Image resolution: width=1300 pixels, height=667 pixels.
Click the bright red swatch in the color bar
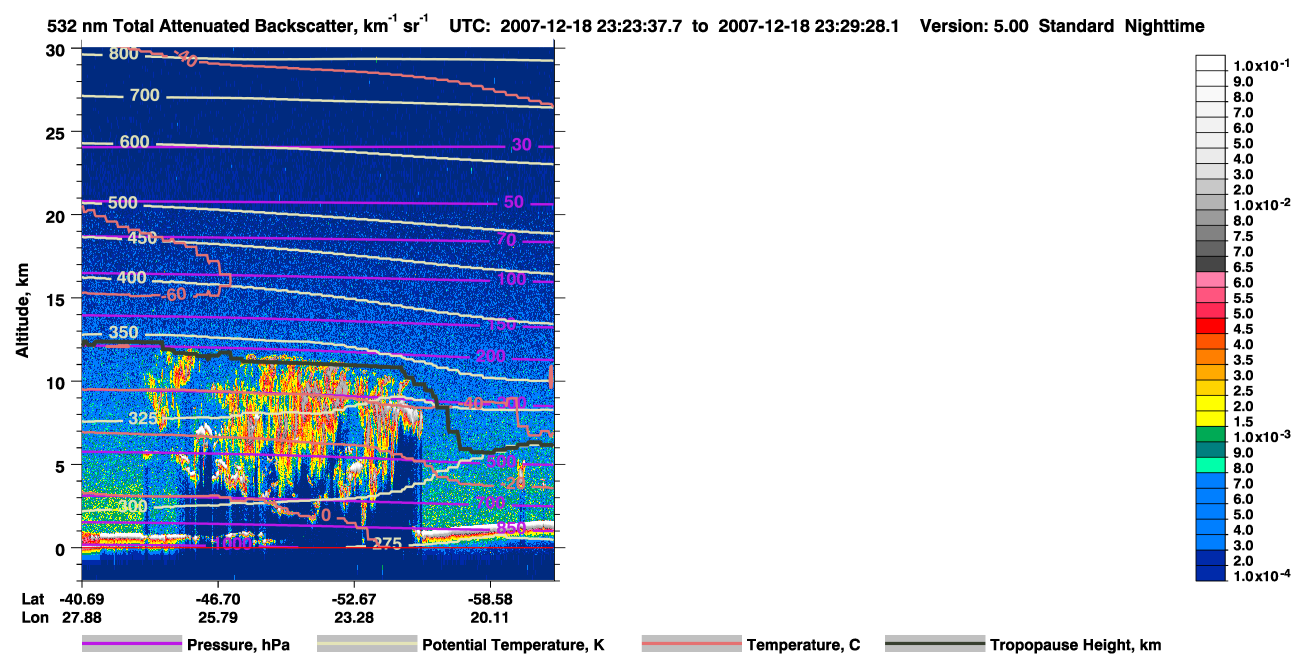pos(1211,328)
